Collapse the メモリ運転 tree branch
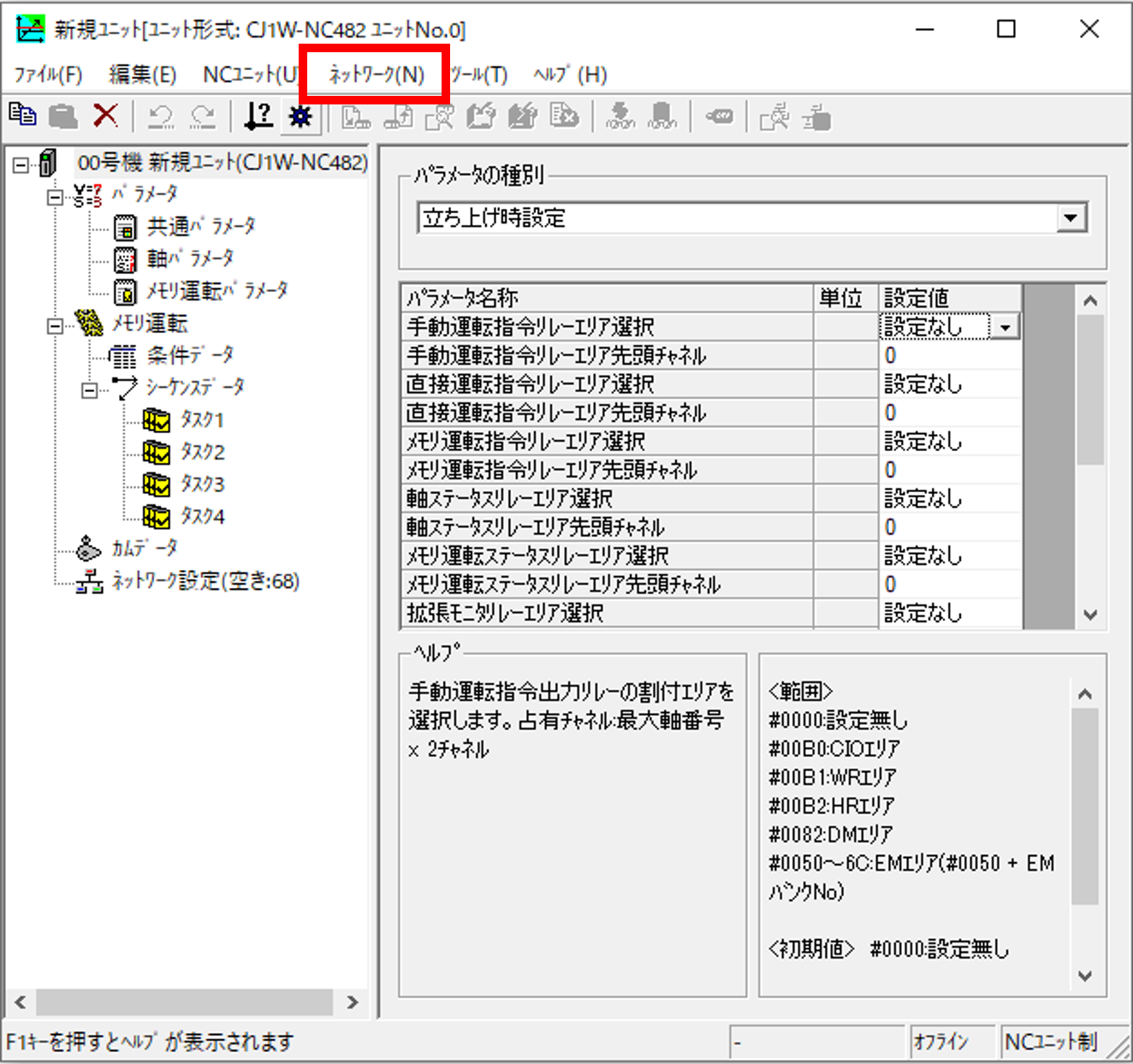Image resolution: width=1133 pixels, height=1064 pixels. [55, 325]
